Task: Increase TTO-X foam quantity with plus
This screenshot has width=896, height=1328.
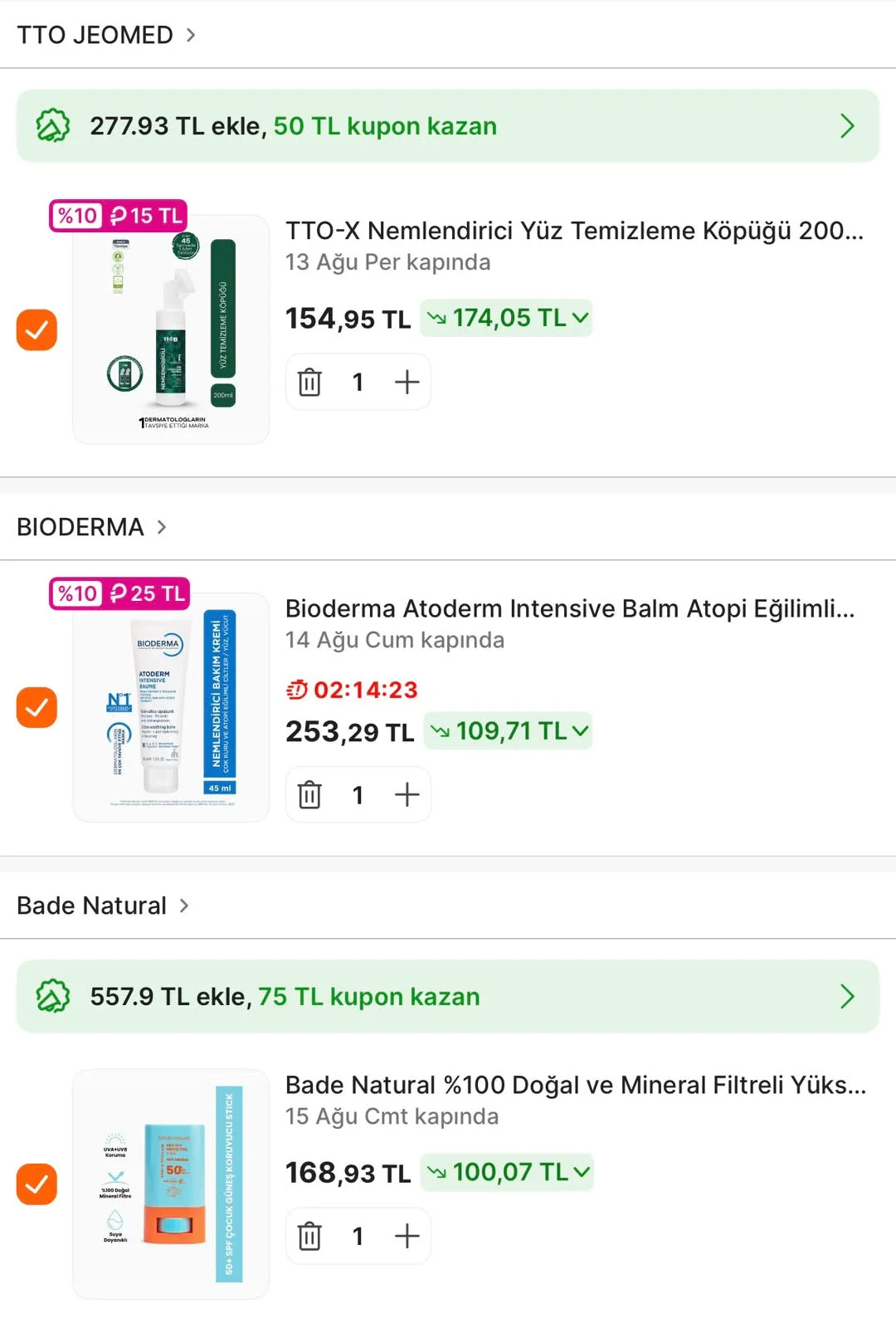Action: 407,382
